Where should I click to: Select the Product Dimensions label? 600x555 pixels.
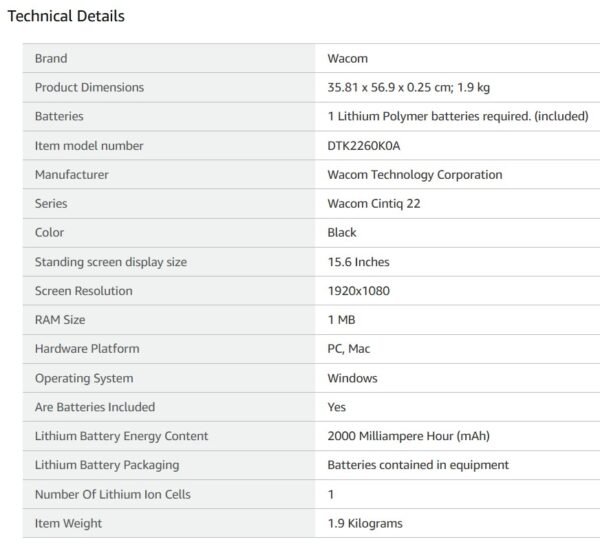[89, 87]
